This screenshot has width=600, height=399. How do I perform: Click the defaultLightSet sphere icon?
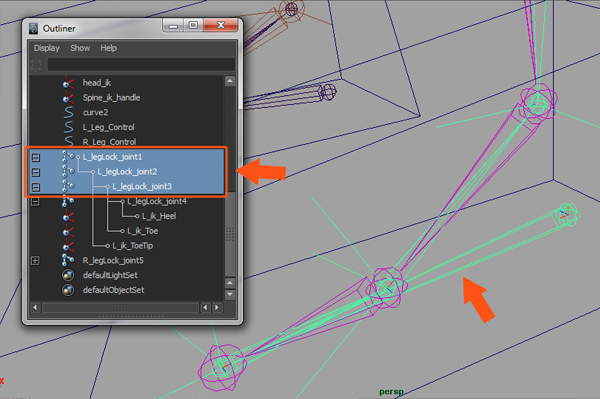(68, 275)
